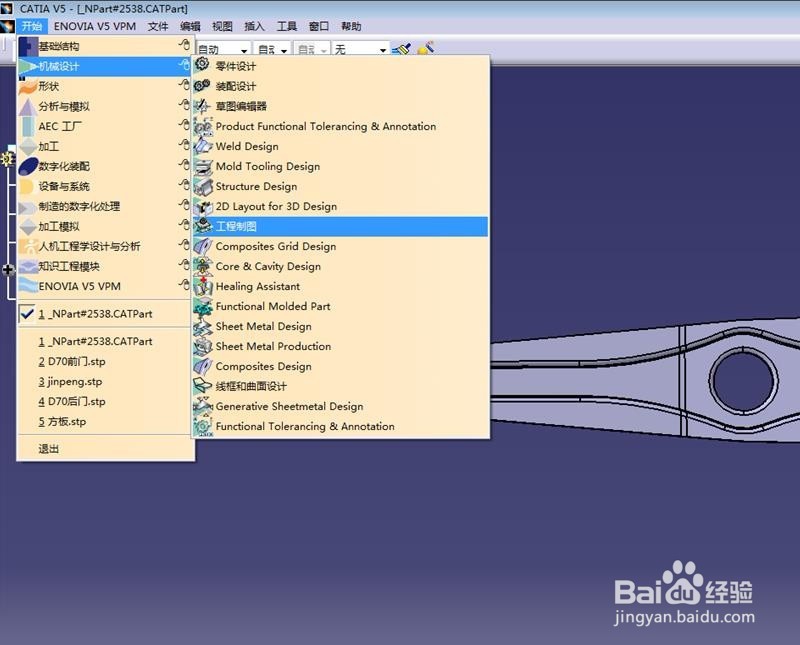
Task: Open the 文件 menu
Action: [158, 26]
